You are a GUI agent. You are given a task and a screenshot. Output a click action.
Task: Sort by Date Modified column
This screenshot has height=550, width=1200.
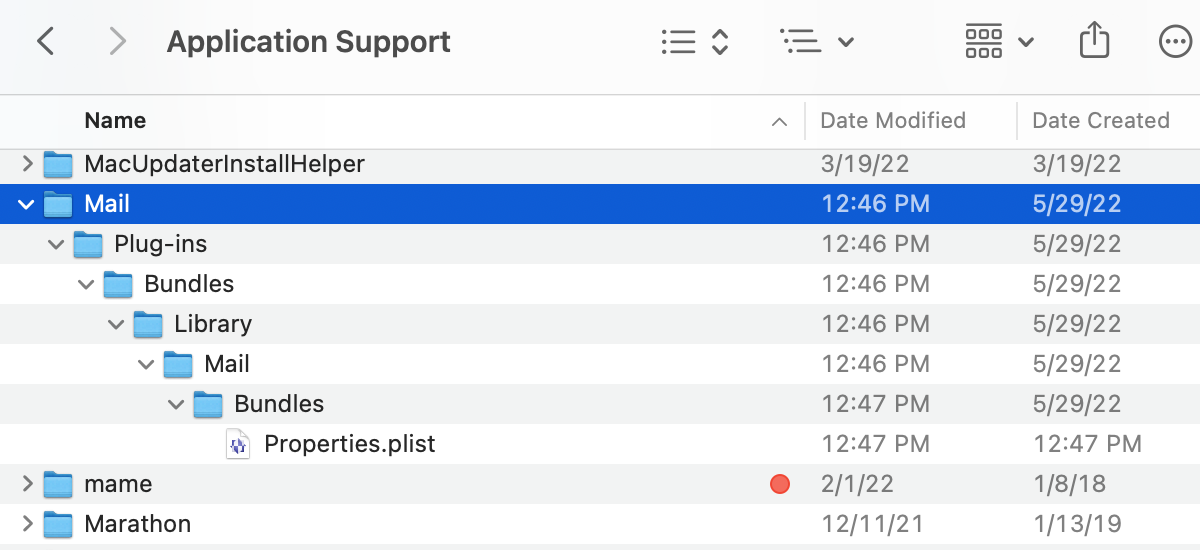(x=892, y=121)
